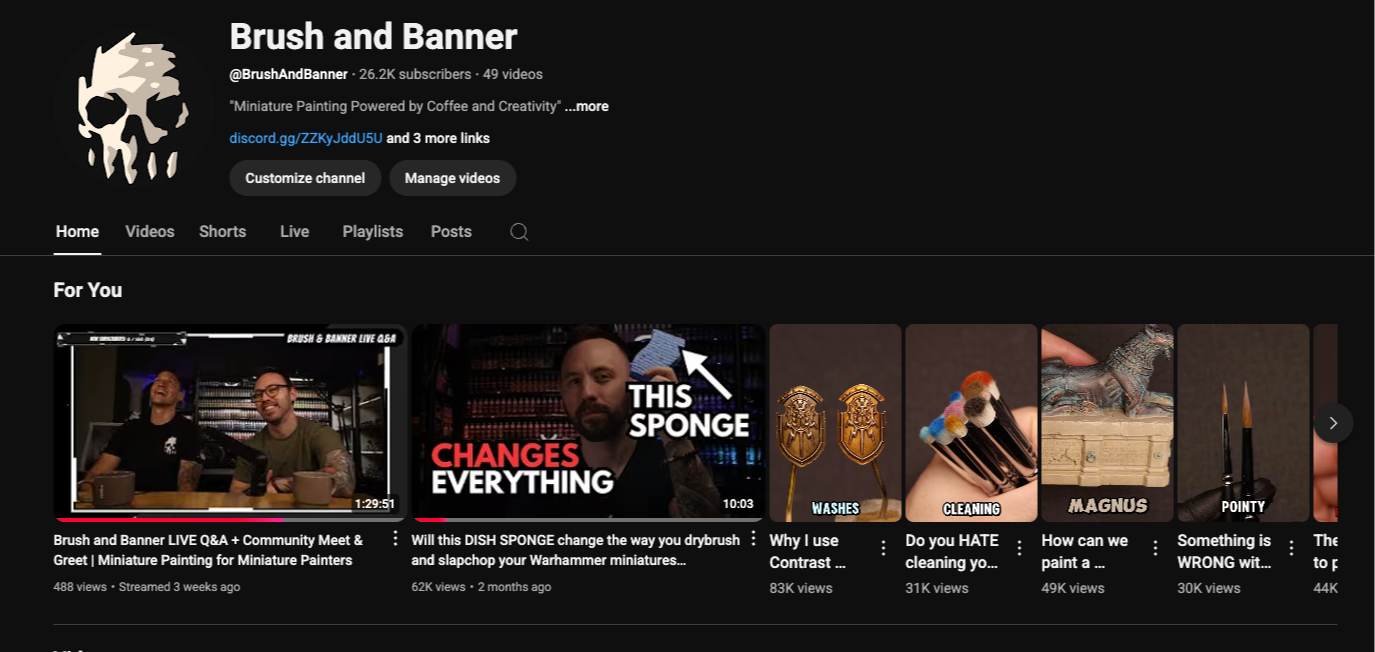Click title 'Brush and Banner LIVE Q&A + Community Meet'
The image size is (1375, 652).
click(x=208, y=550)
